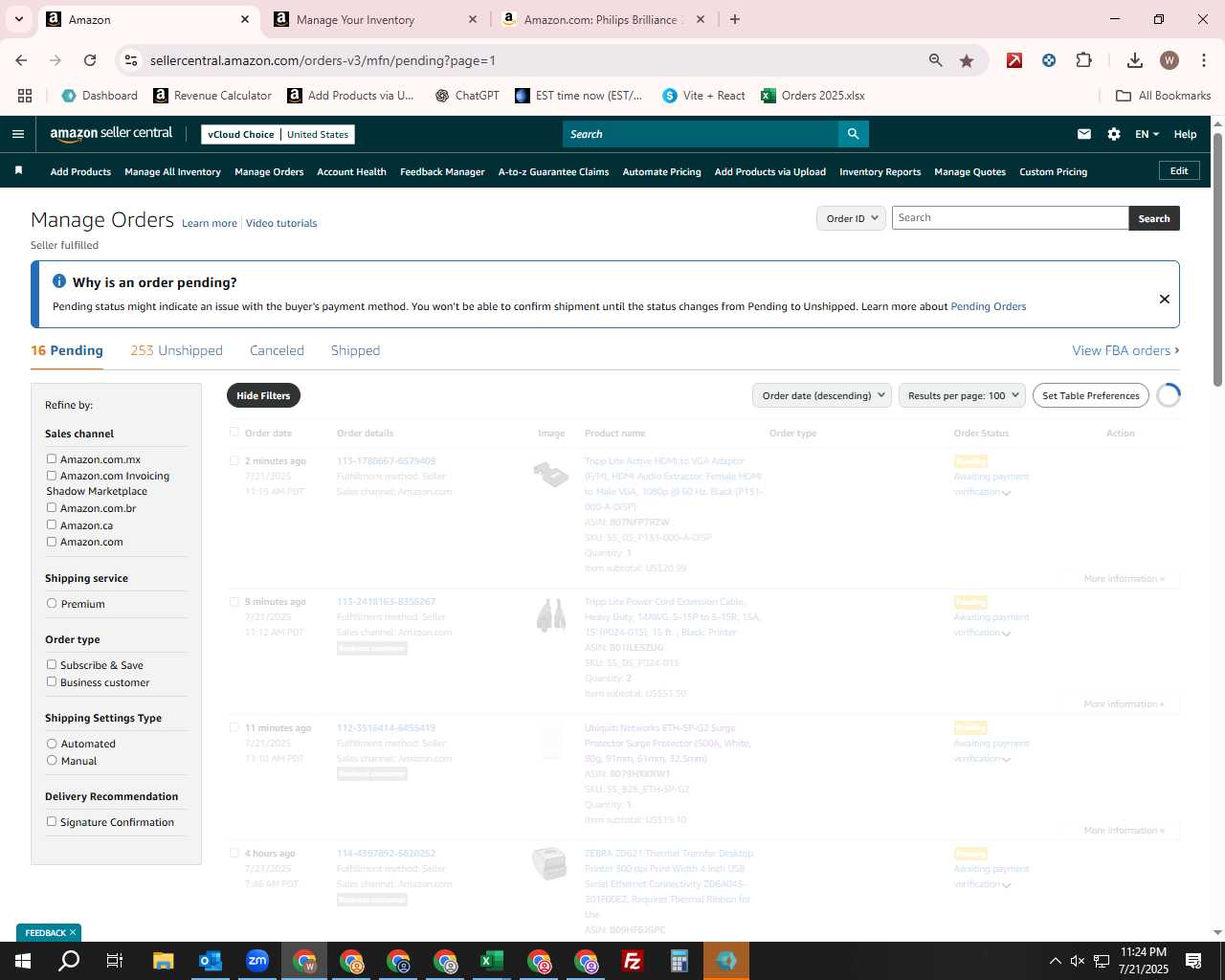Check the Signature Confirmation filter
This screenshot has height=980, width=1225.
[52, 821]
